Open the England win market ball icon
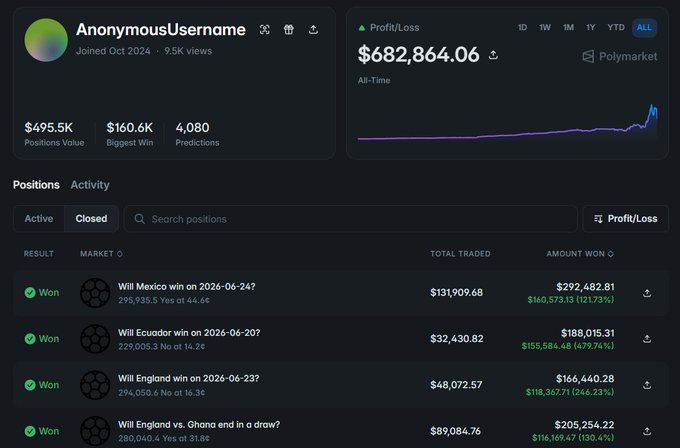The height and width of the screenshot is (448, 680). point(95,385)
